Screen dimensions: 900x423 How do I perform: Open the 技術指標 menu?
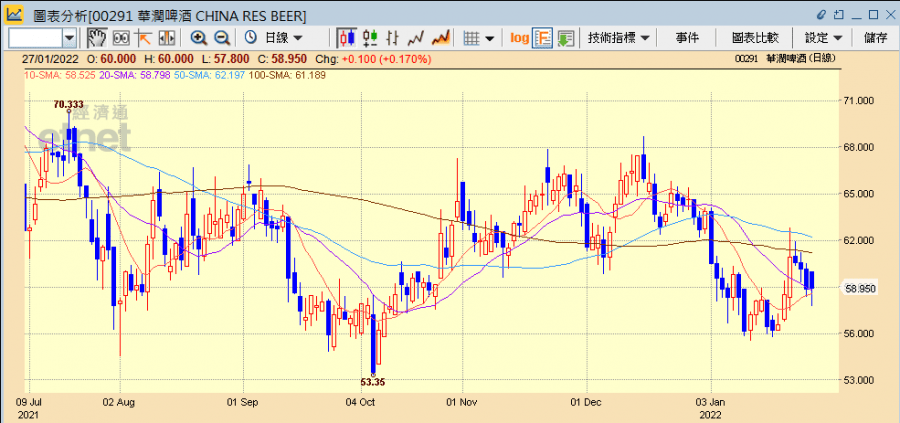[x=619, y=38]
